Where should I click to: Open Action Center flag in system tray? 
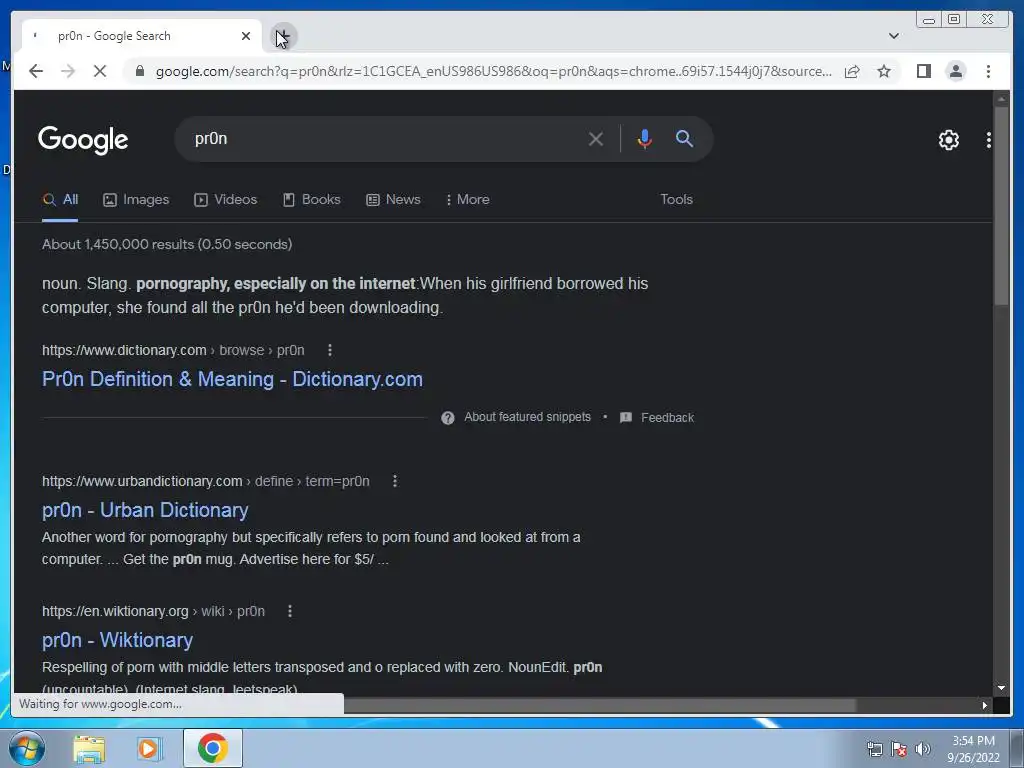pyautogui.click(x=899, y=749)
